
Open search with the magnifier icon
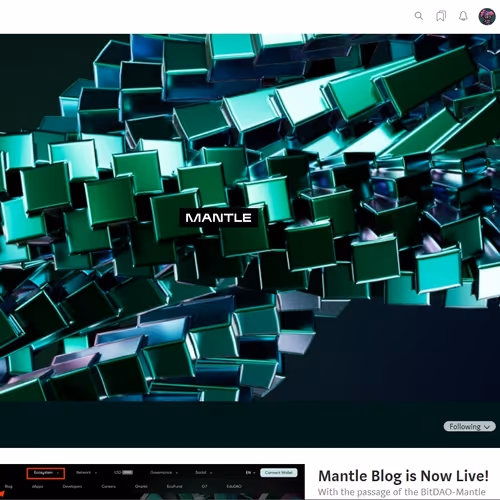point(419,16)
